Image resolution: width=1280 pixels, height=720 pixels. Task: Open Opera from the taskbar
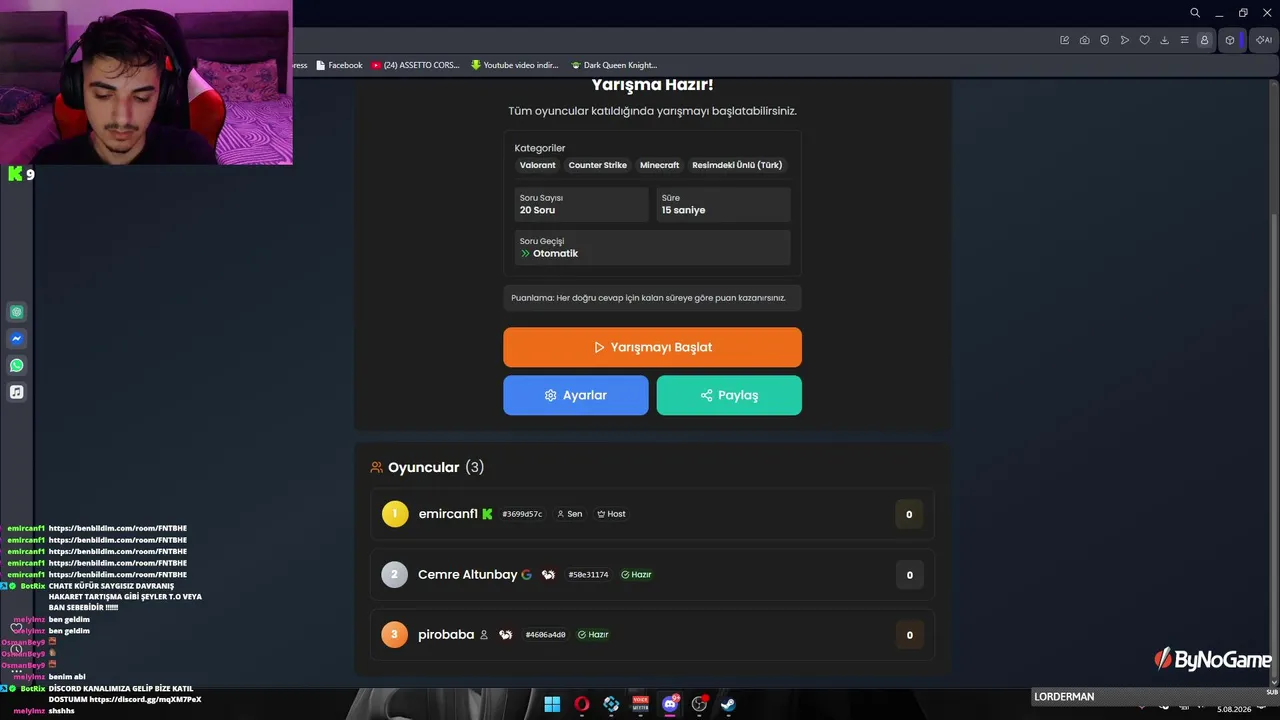pos(582,704)
